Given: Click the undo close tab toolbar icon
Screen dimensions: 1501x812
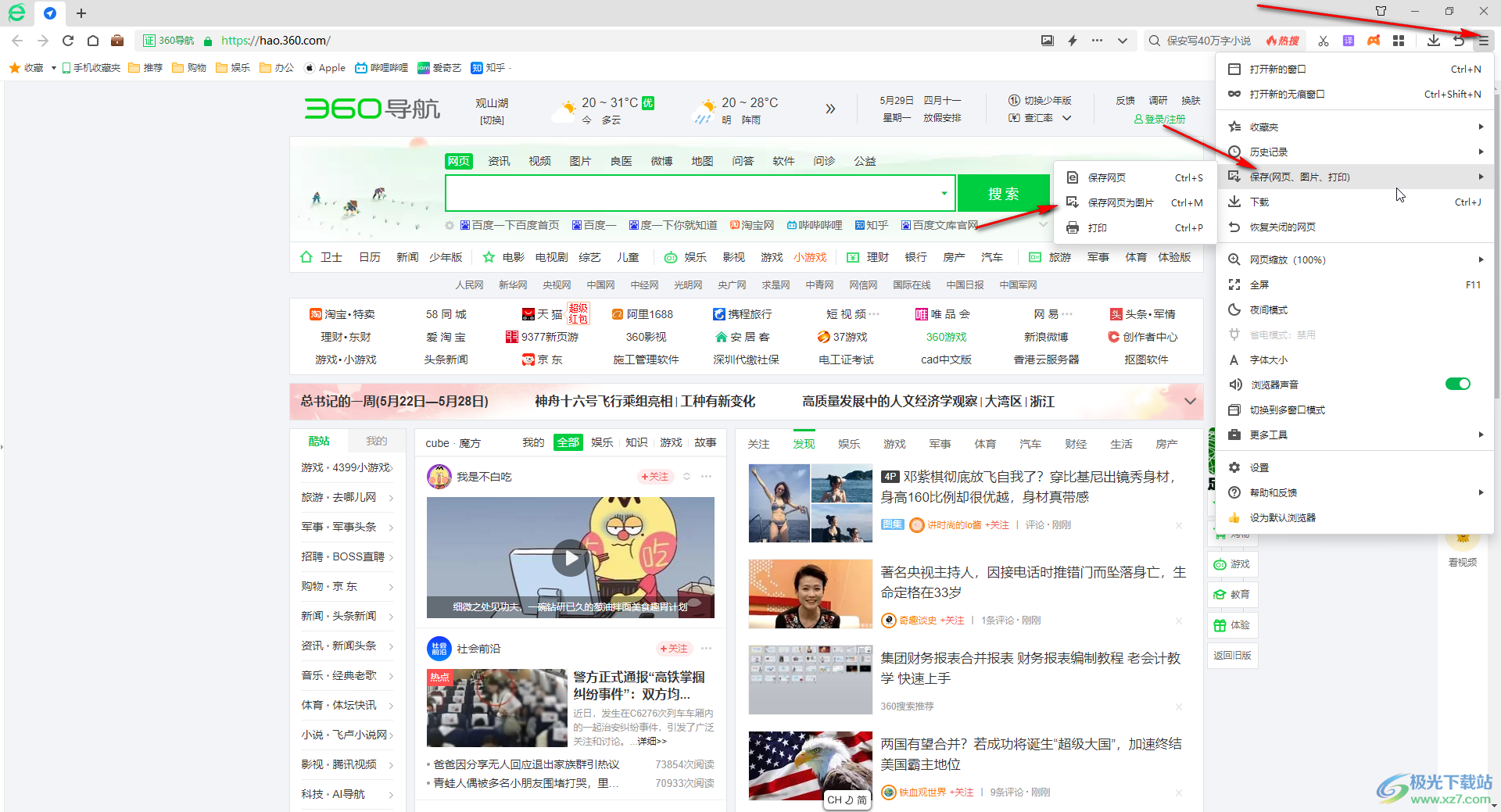Looking at the screenshot, I should tap(1459, 41).
